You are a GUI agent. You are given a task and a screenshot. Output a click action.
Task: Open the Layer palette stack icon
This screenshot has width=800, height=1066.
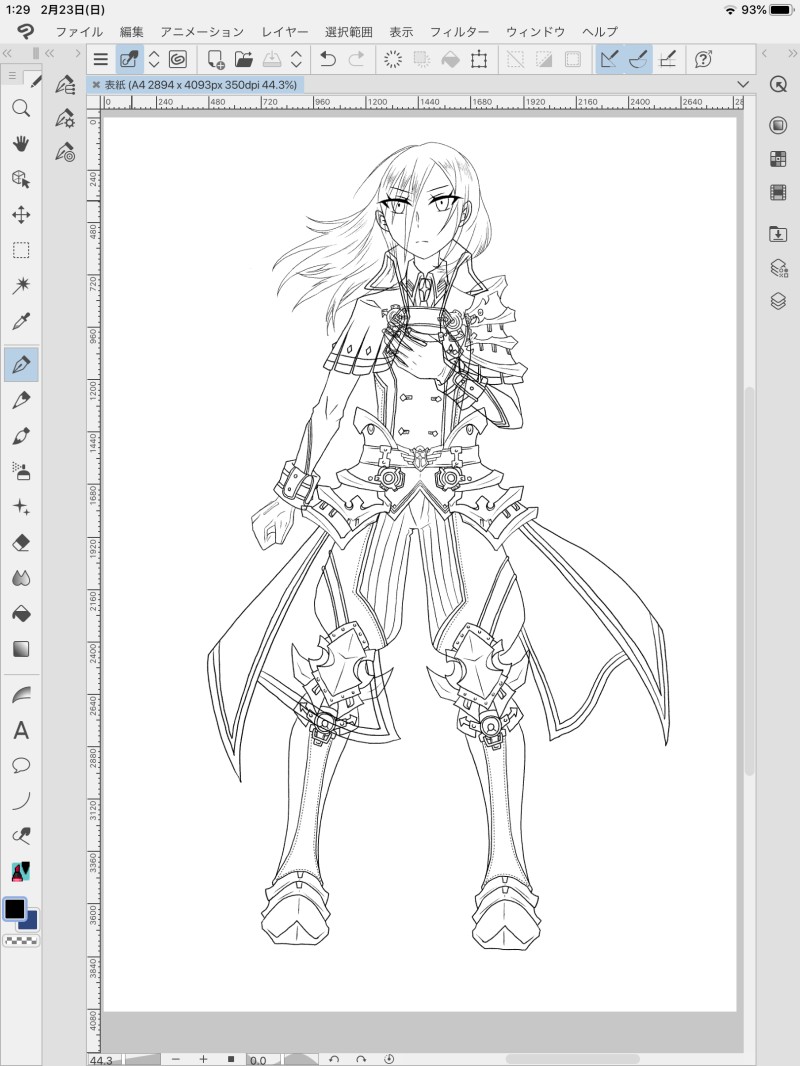pos(778,301)
